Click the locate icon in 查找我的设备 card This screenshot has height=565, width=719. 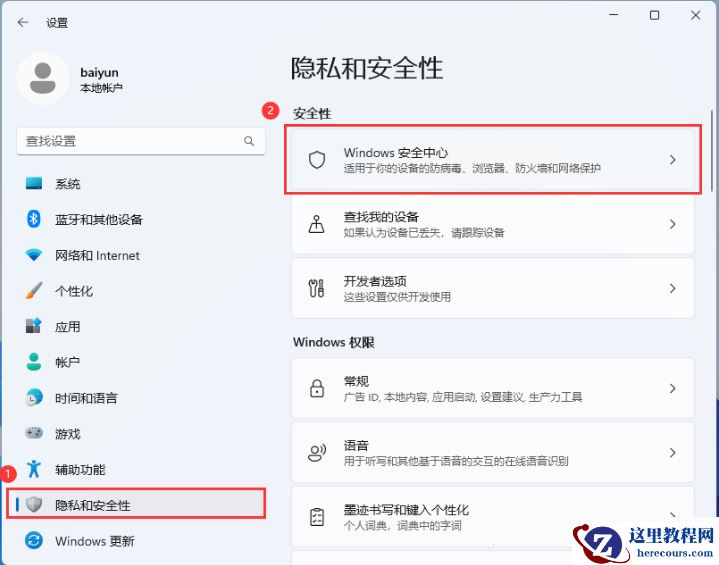click(x=317, y=224)
